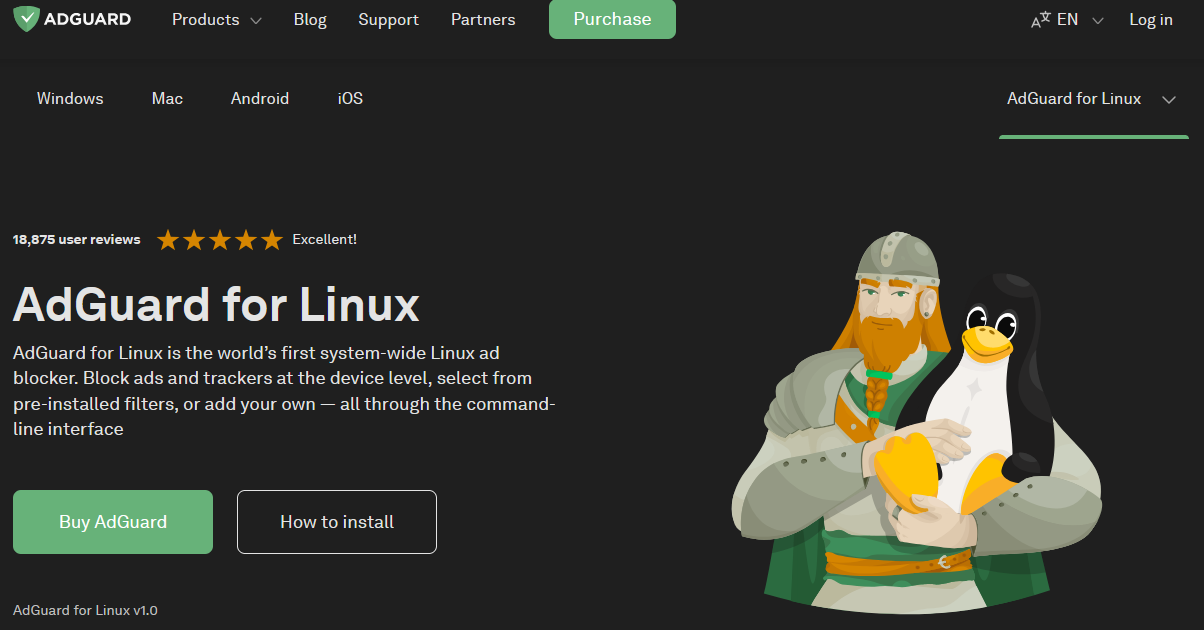Image resolution: width=1204 pixels, height=630 pixels.
Task: Click the Log in link
Action: pos(1150,20)
